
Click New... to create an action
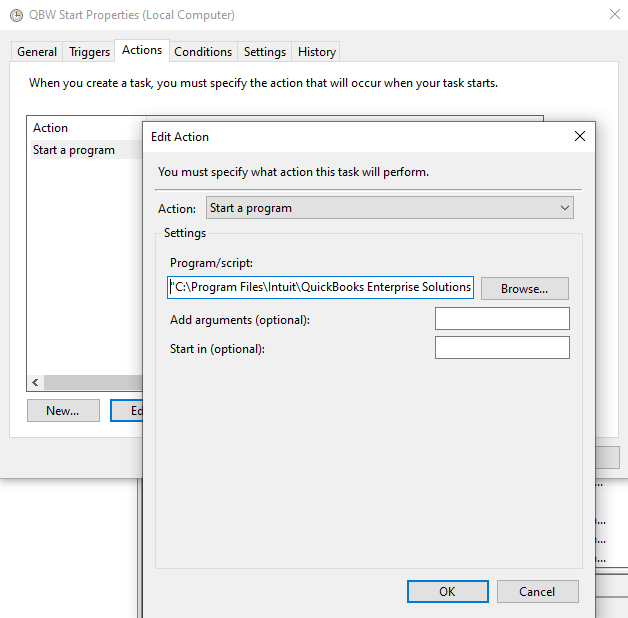pyautogui.click(x=63, y=411)
